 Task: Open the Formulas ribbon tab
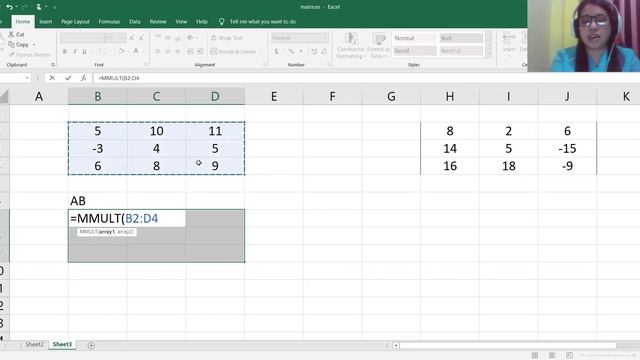tap(109, 22)
